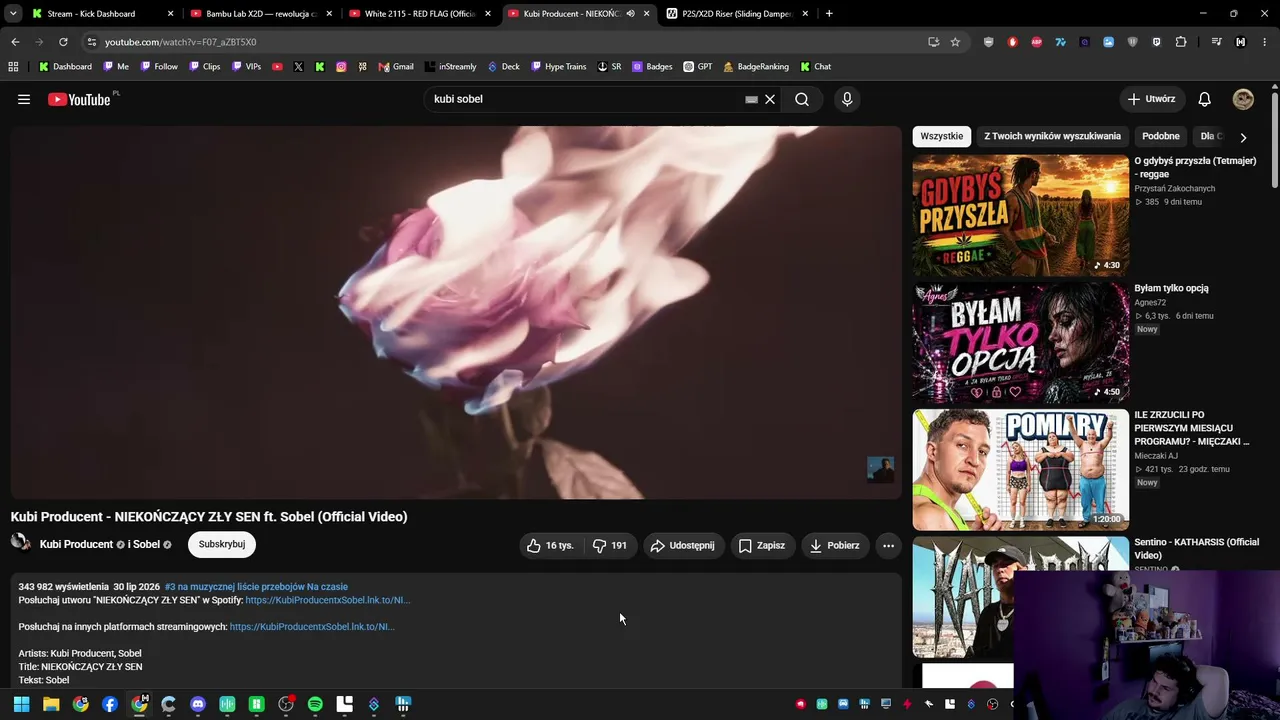Click the video player frame
This screenshot has width=1280, height=720.
pos(456,312)
